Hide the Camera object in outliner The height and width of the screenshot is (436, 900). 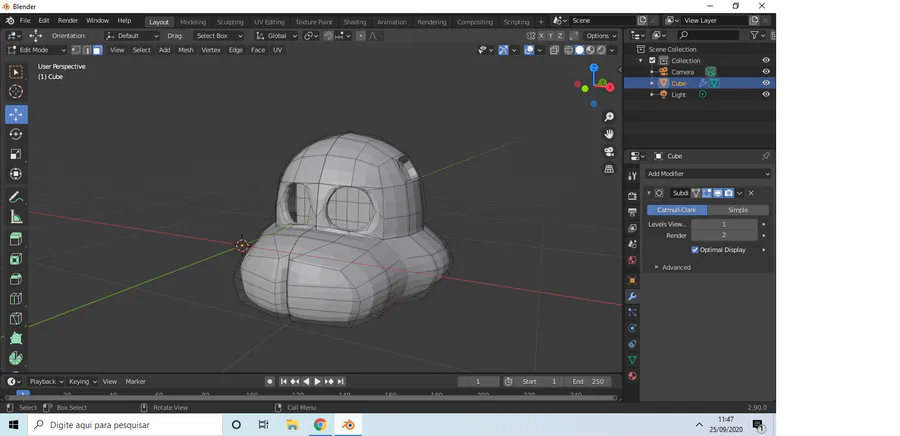click(766, 72)
